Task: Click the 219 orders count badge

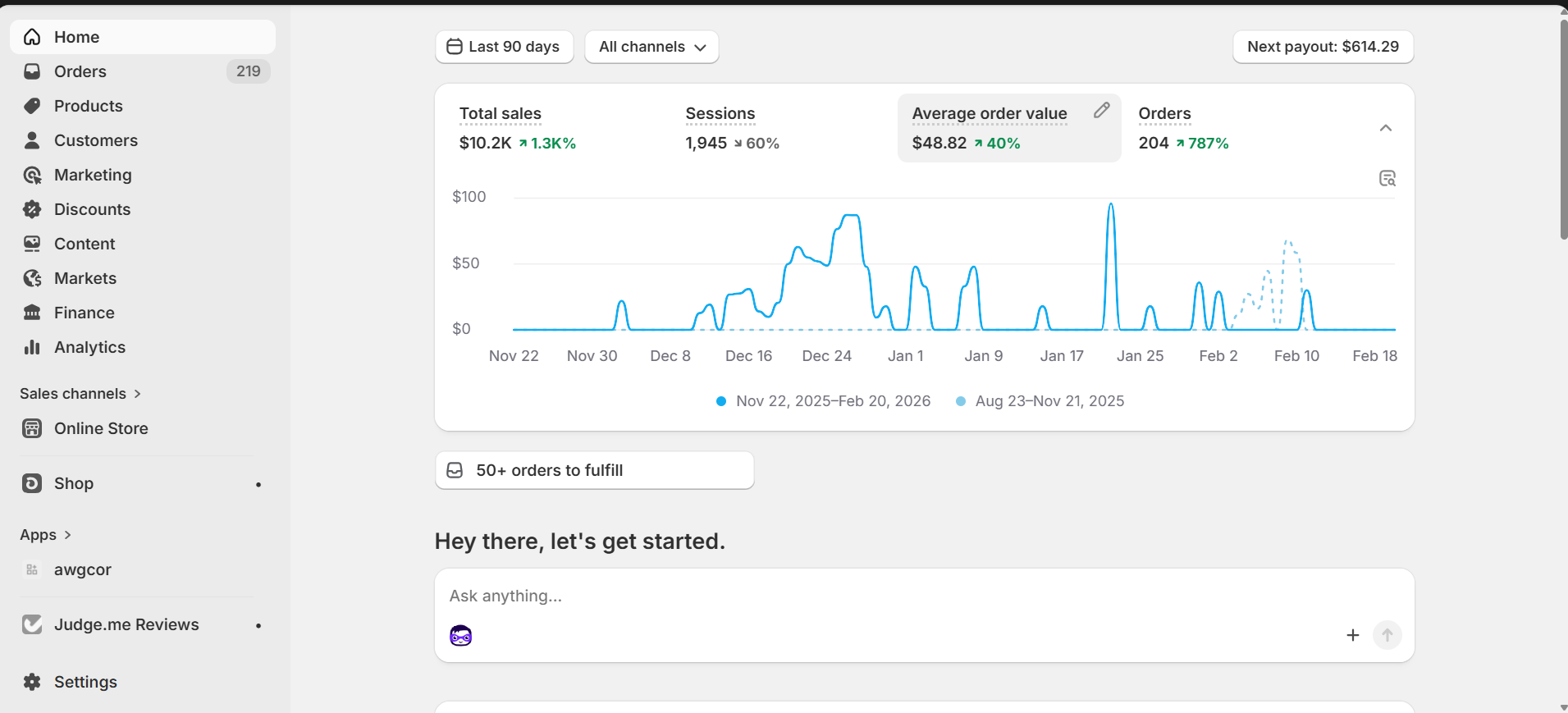Action: pyautogui.click(x=249, y=71)
